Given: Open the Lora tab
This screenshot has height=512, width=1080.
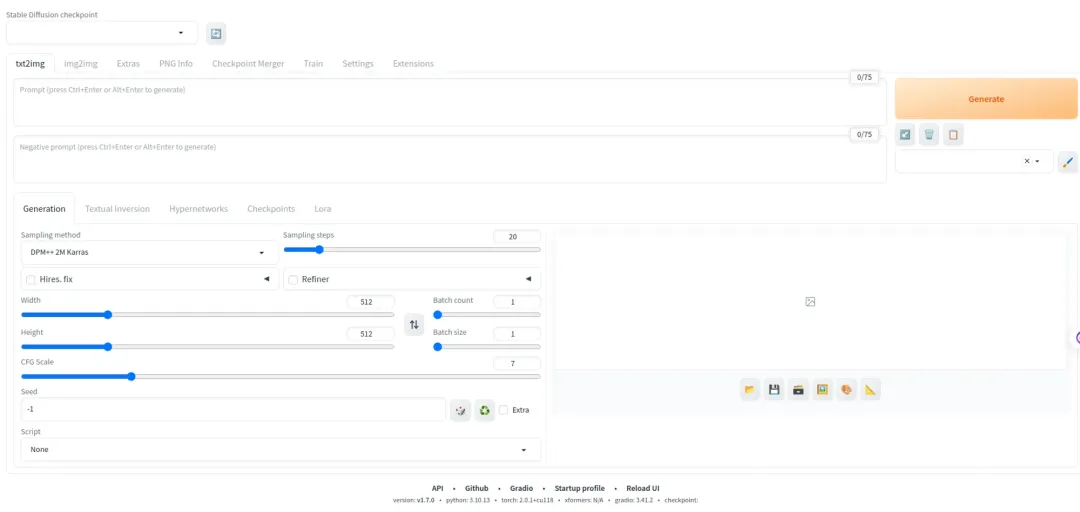Looking at the screenshot, I should point(322,209).
